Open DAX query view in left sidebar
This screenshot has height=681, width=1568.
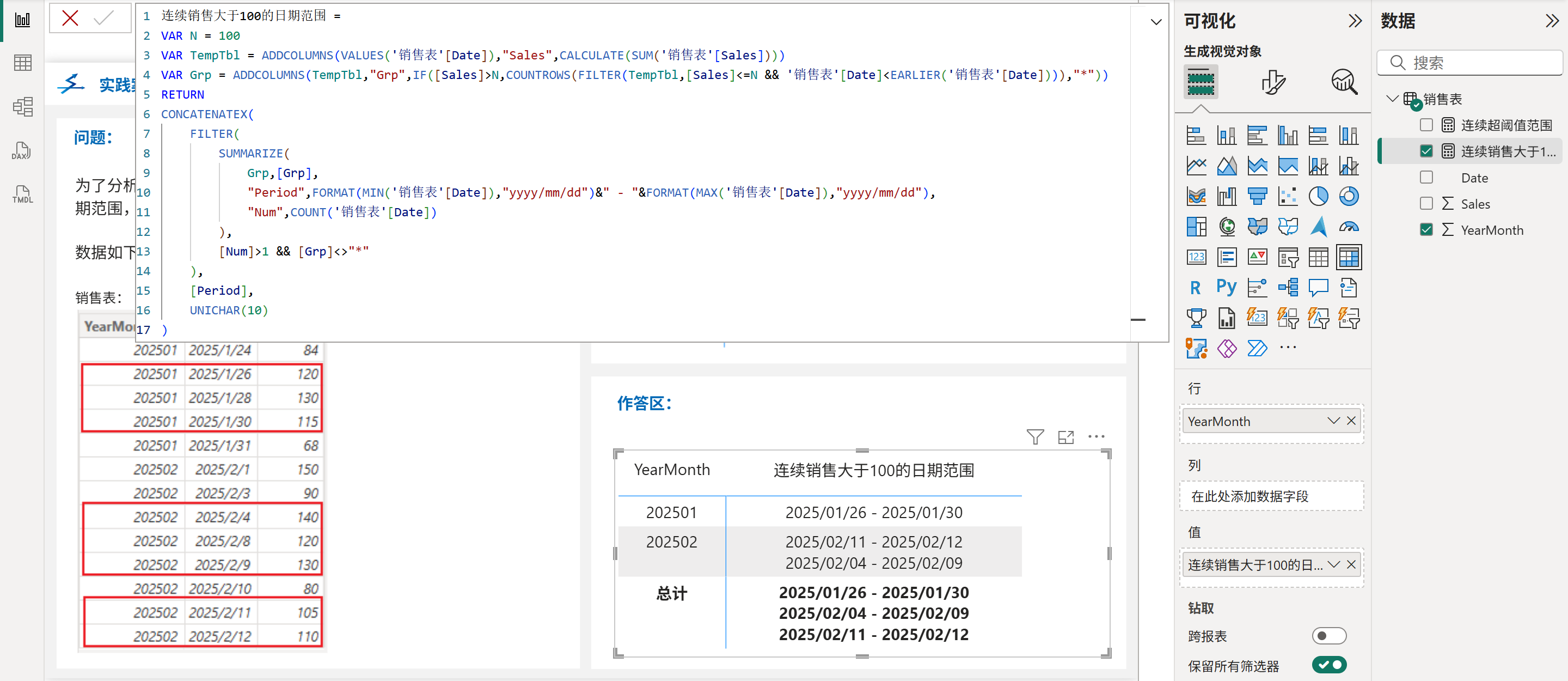coord(22,150)
